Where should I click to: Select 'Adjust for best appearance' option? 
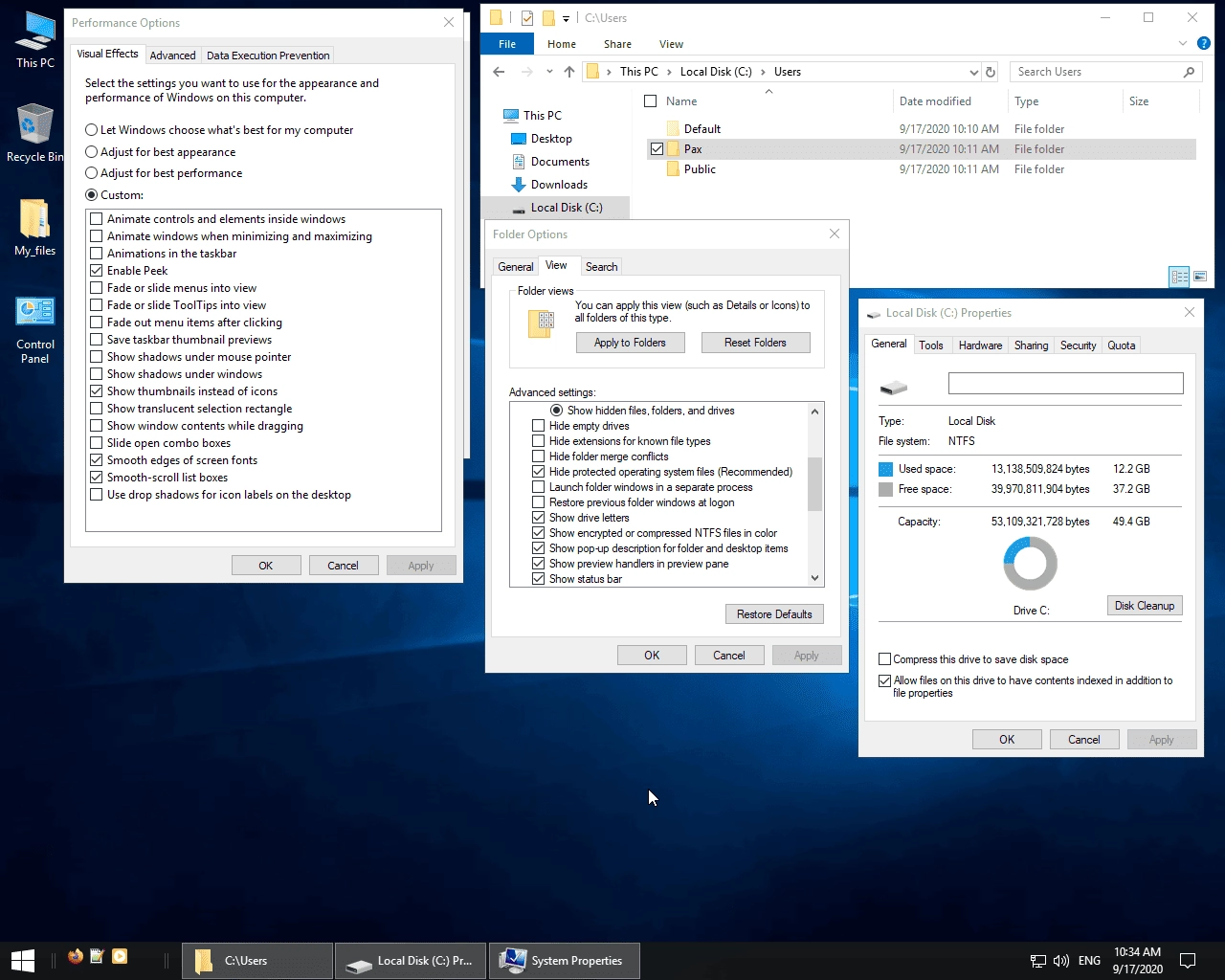point(160,152)
